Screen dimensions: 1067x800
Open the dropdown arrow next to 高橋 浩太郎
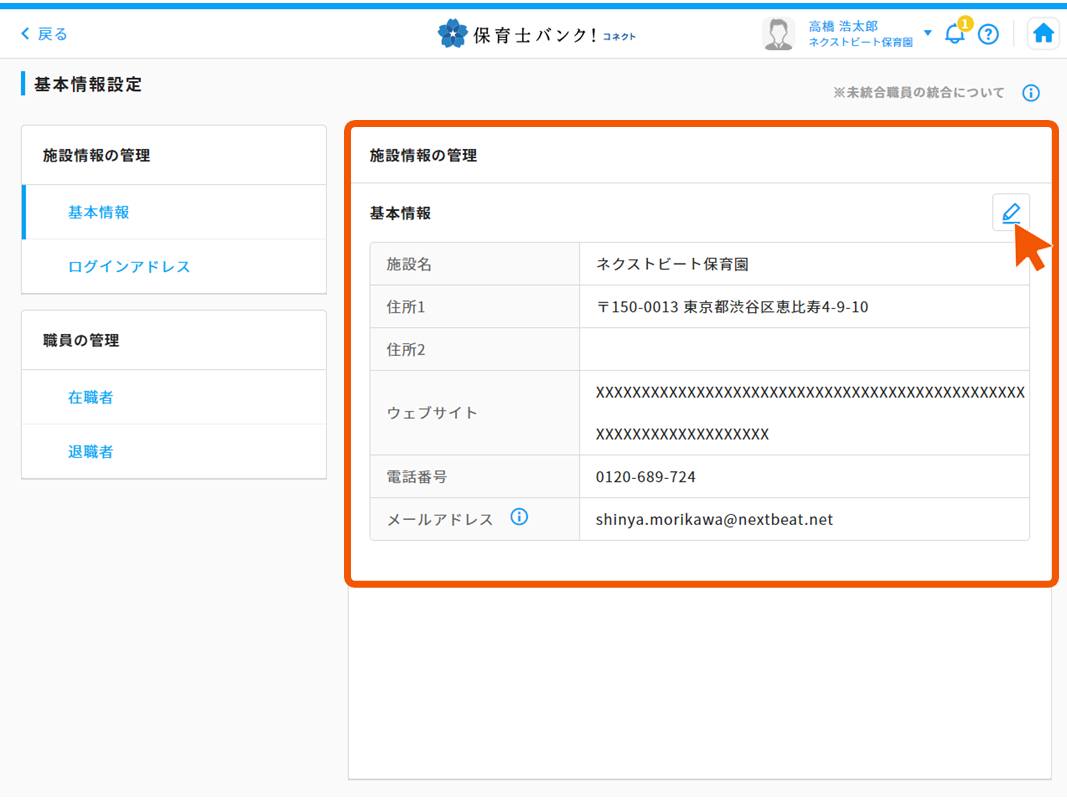927,32
